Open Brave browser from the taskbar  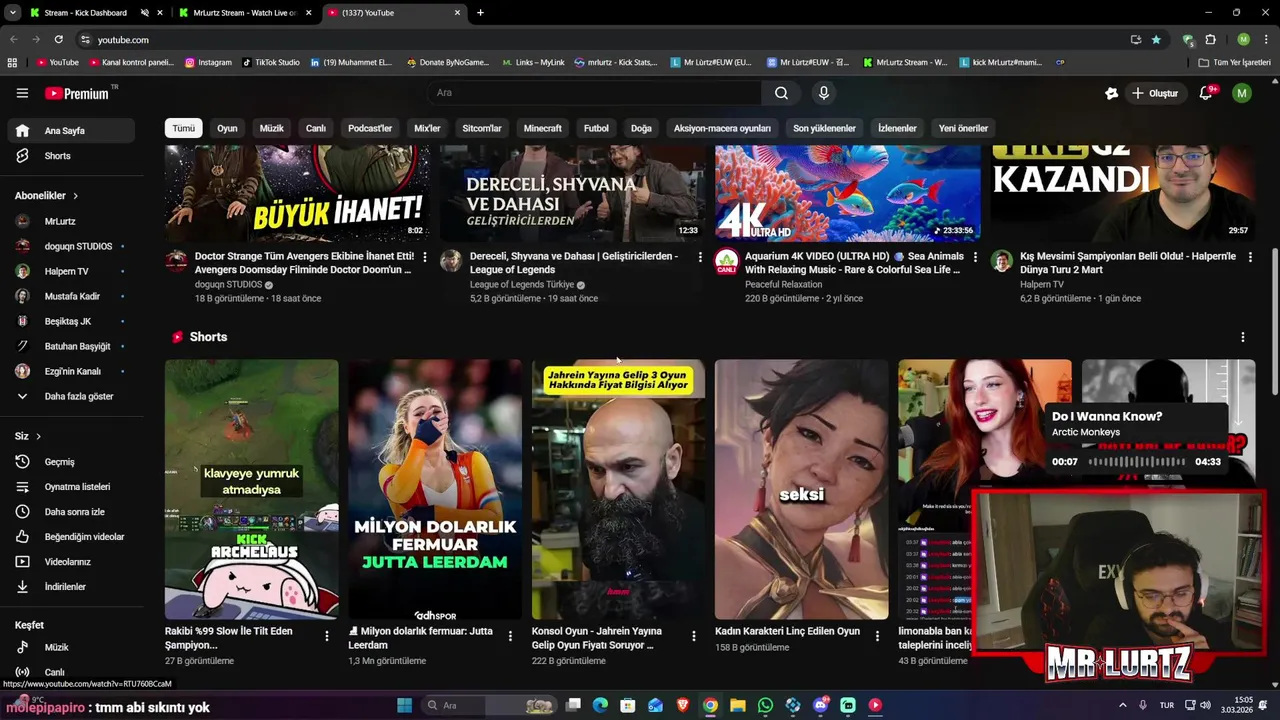pyautogui.click(x=683, y=705)
